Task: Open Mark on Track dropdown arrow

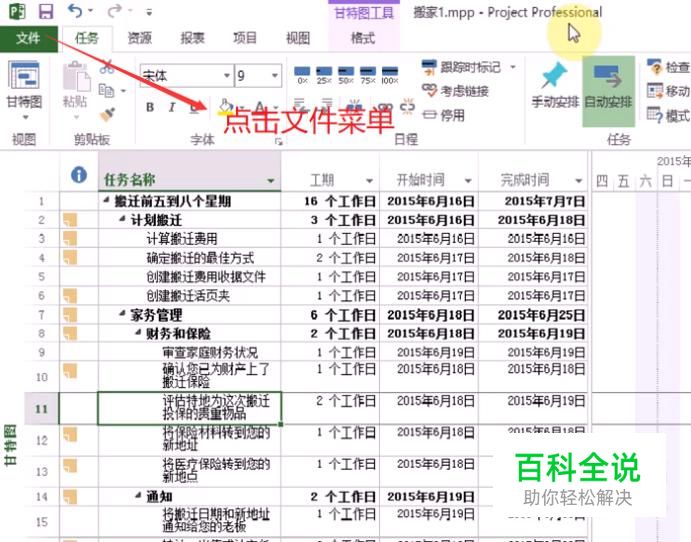Action: point(513,67)
